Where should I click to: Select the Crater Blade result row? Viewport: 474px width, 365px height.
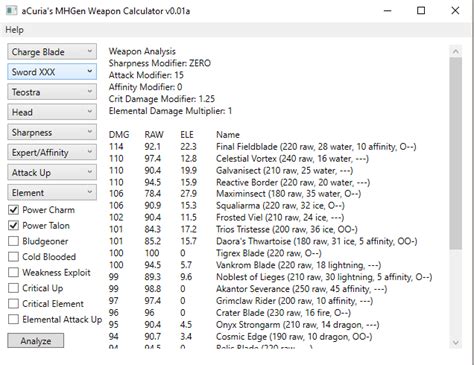click(230, 313)
